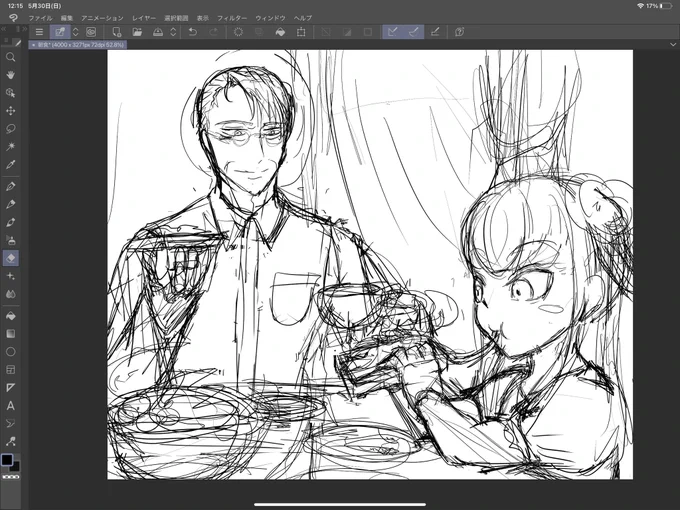This screenshot has width=680, height=510.
Task: Open the 編集 menu
Action: 67,18
